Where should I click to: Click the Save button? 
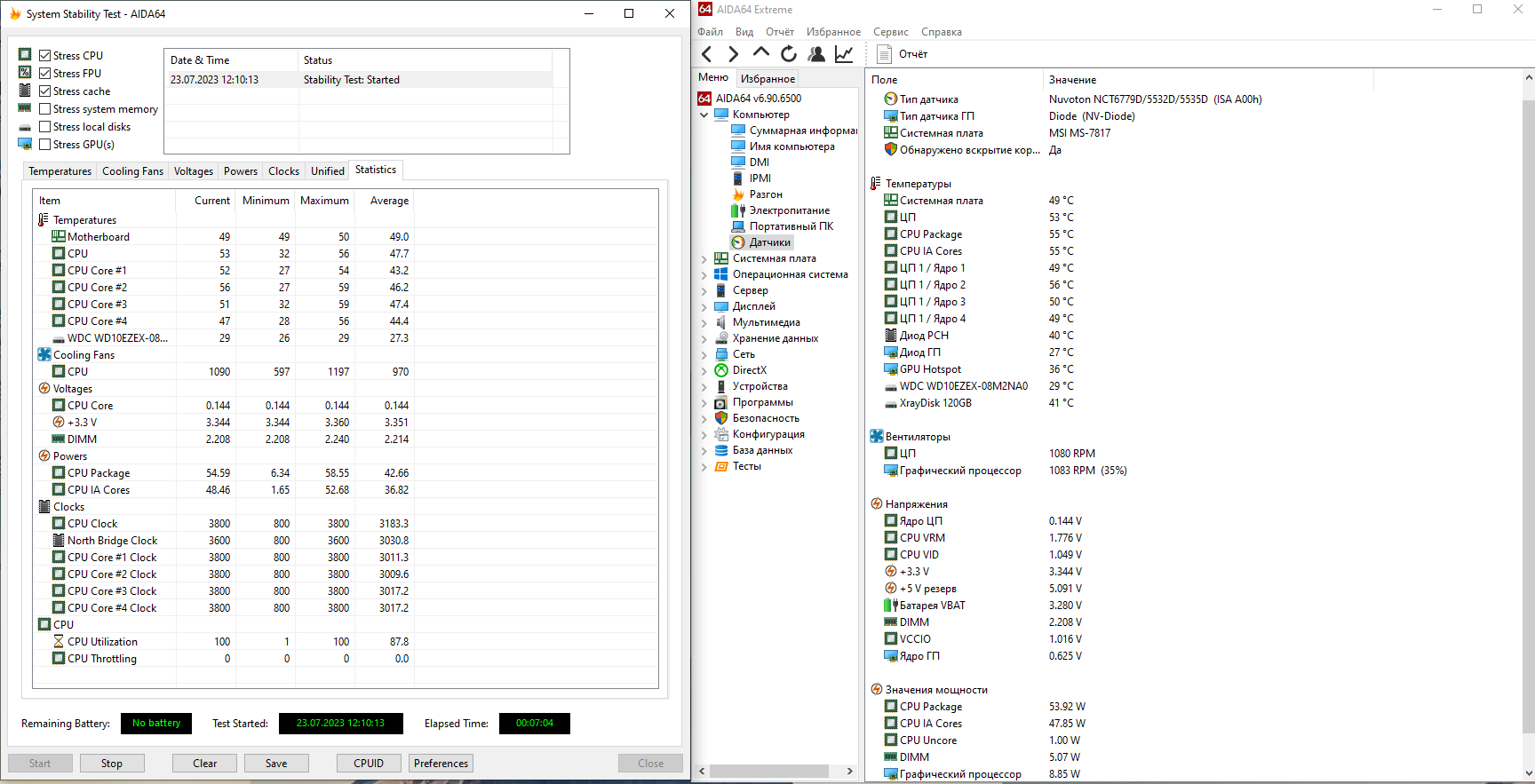(x=276, y=764)
